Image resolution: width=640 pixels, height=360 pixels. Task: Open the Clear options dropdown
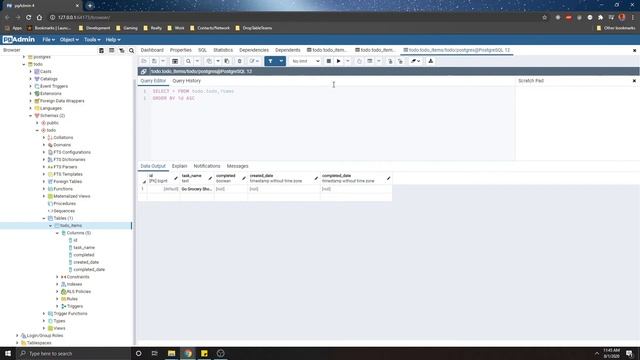(415, 61)
